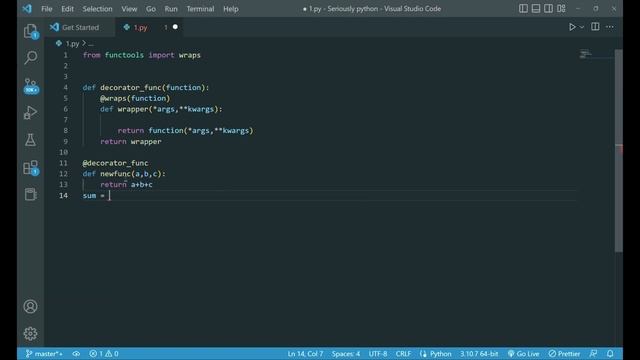Open the Extensions view
Screen dimensions: 640x360
tap(31, 167)
